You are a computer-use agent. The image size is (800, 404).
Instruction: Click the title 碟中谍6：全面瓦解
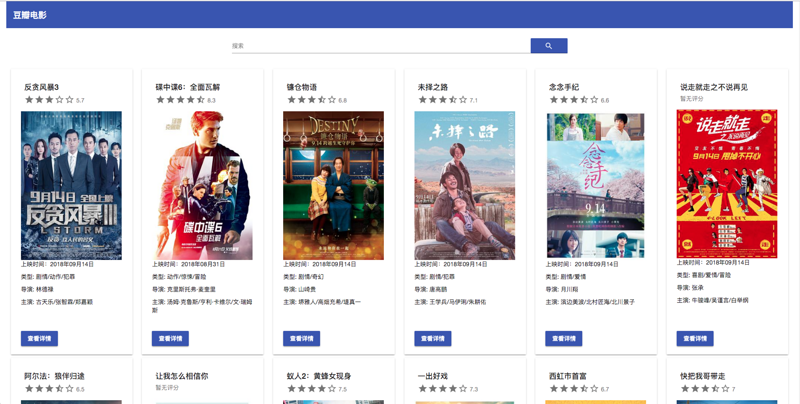pyautogui.click(x=188, y=87)
